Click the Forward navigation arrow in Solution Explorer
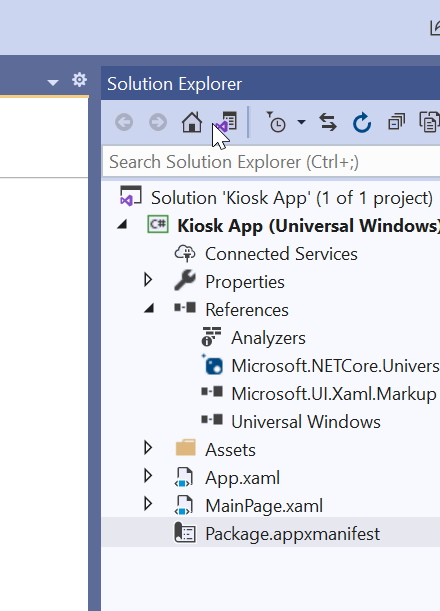Screen dimensions: 440x611 click(158, 122)
